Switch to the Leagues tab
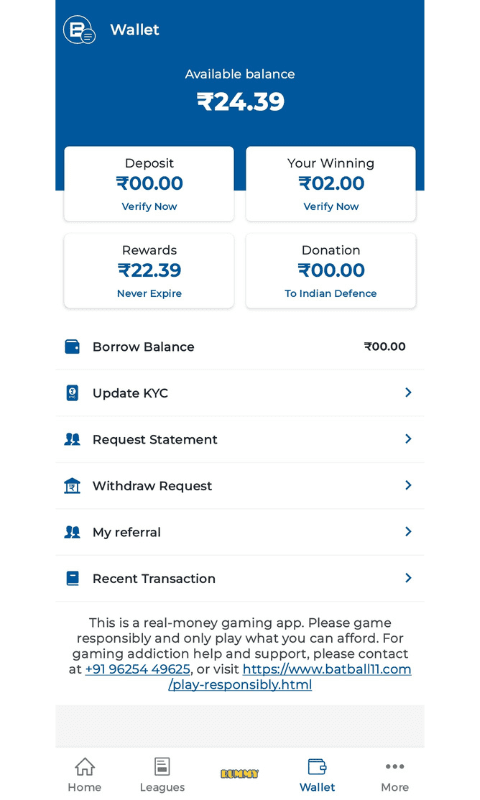 tap(162, 775)
